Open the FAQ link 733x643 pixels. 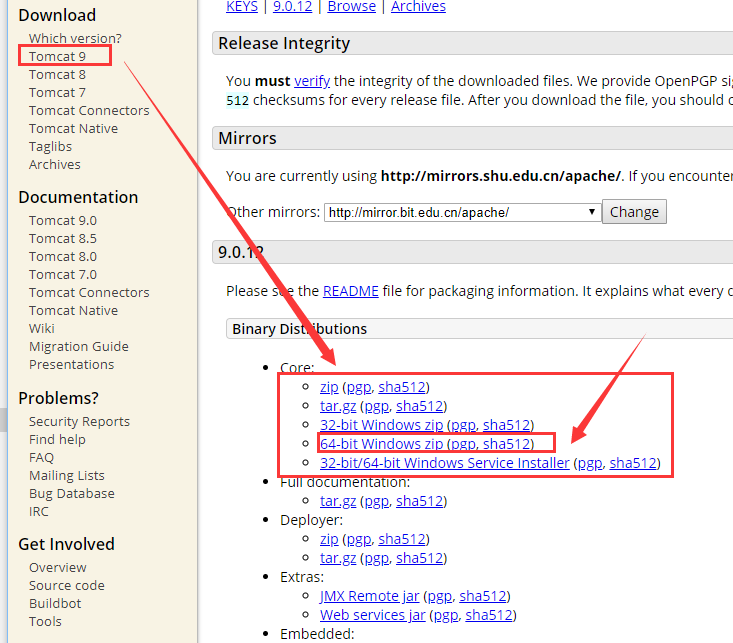point(41,457)
